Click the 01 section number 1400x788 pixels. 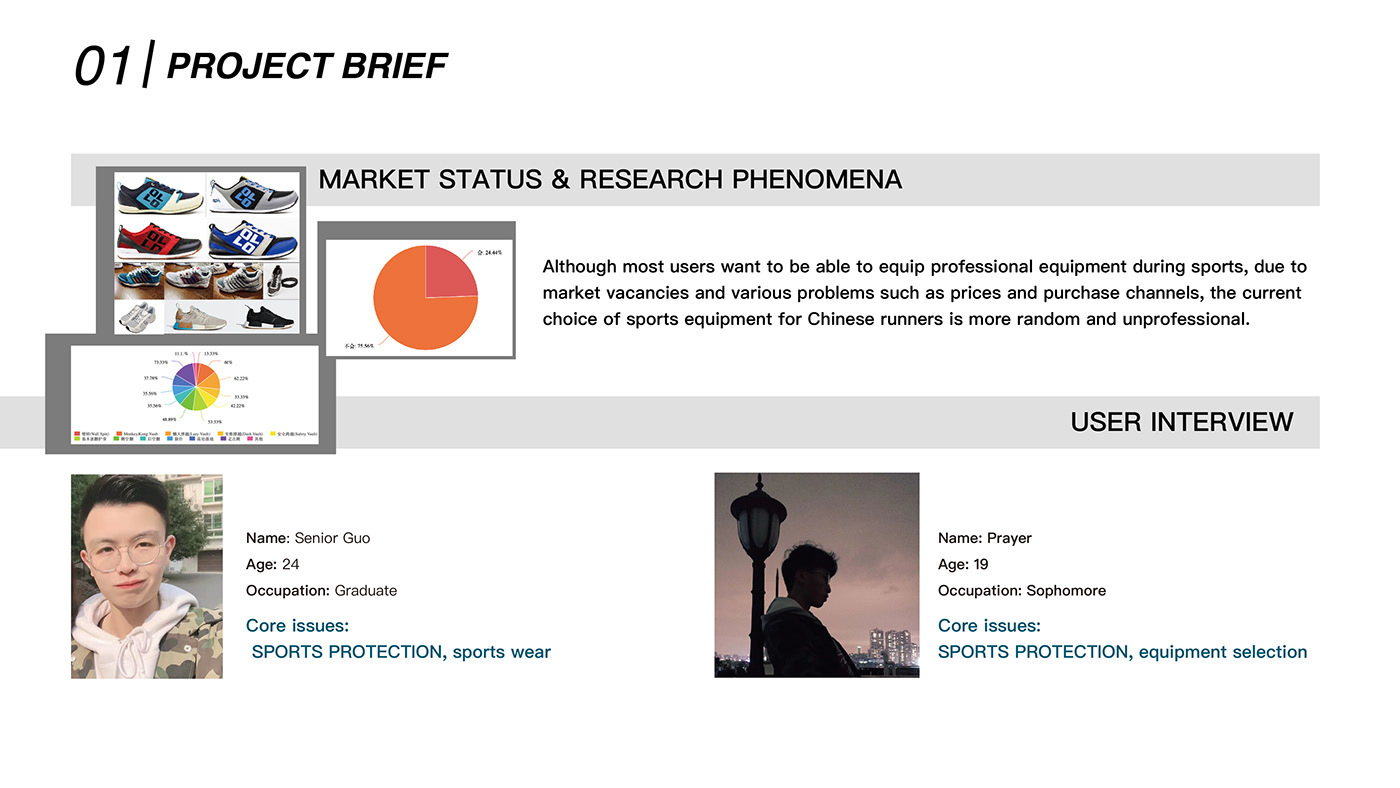click(x=103, y=66)
